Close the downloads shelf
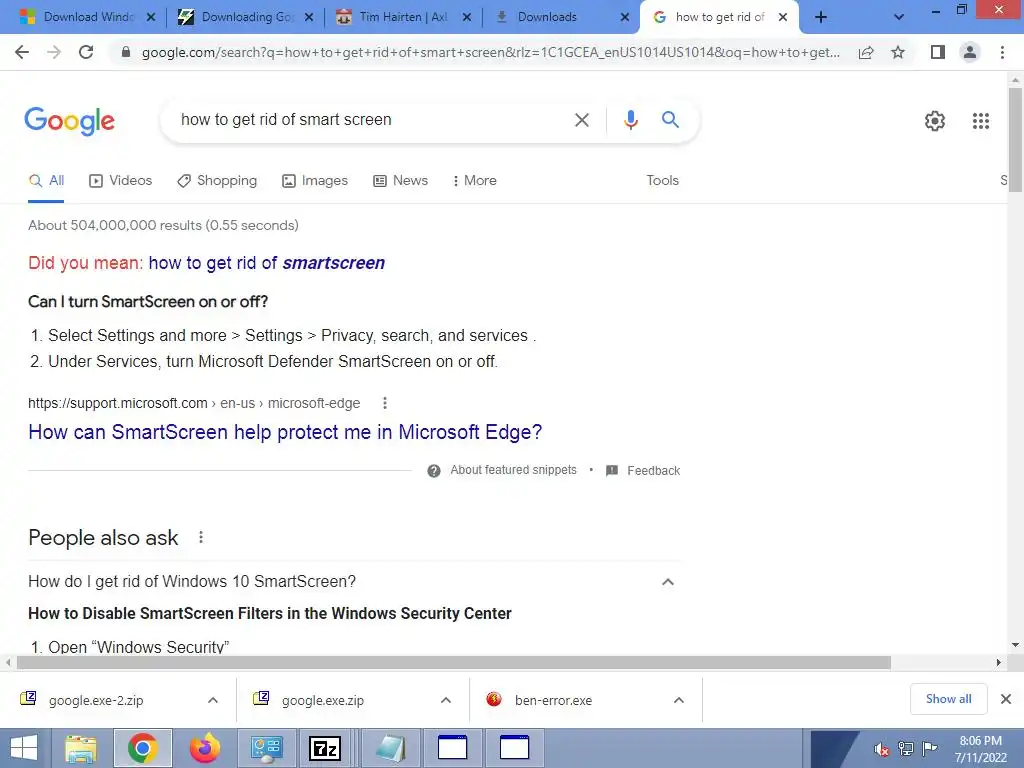The height and width of the screenshot is (768, 1024). click(x=1006, y=699)
